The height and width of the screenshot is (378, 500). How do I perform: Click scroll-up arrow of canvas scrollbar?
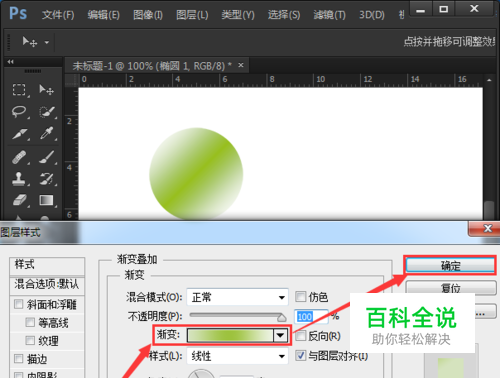click(489, 80)
